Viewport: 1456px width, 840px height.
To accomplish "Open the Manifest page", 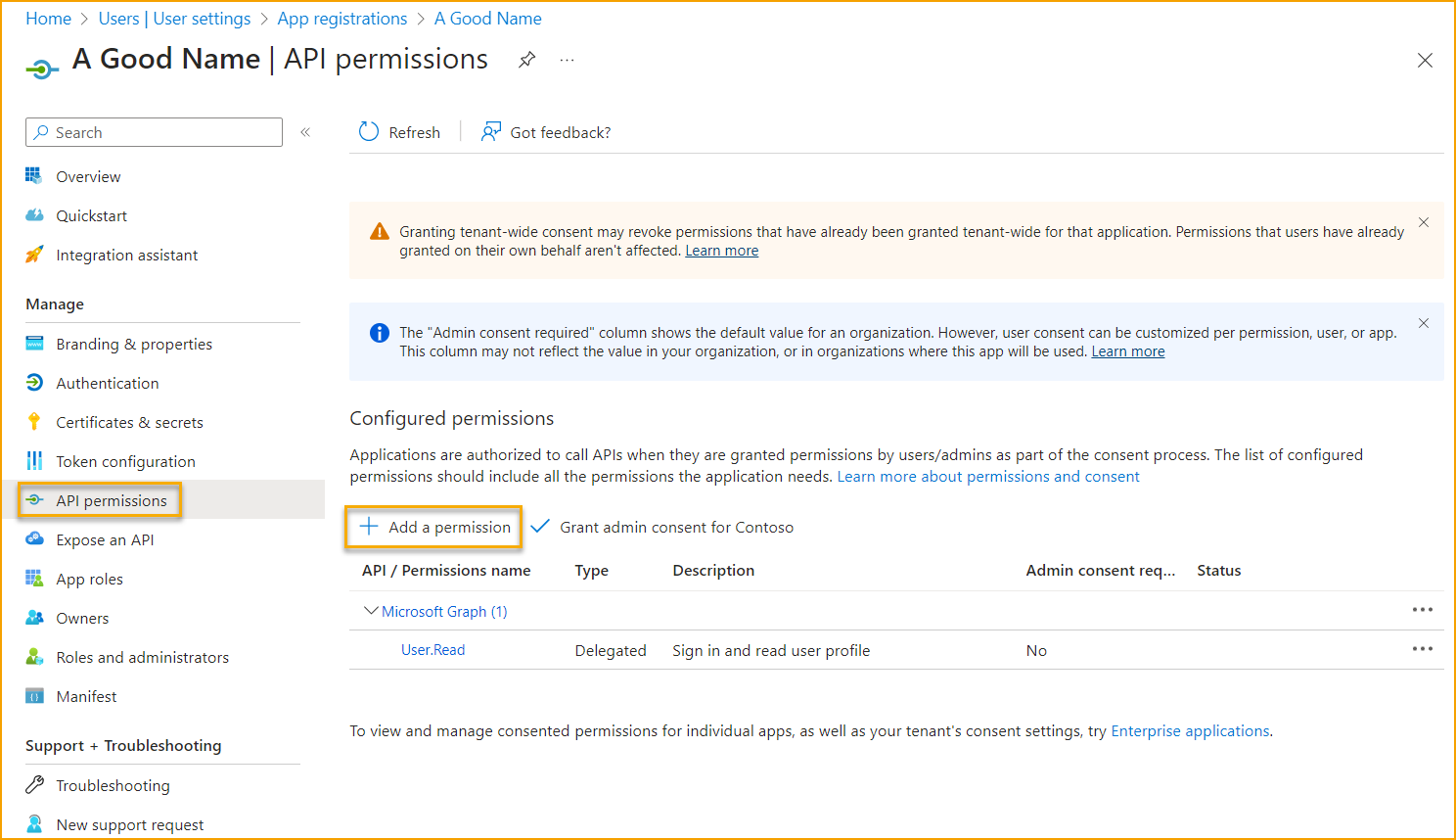I will (86, 696).
